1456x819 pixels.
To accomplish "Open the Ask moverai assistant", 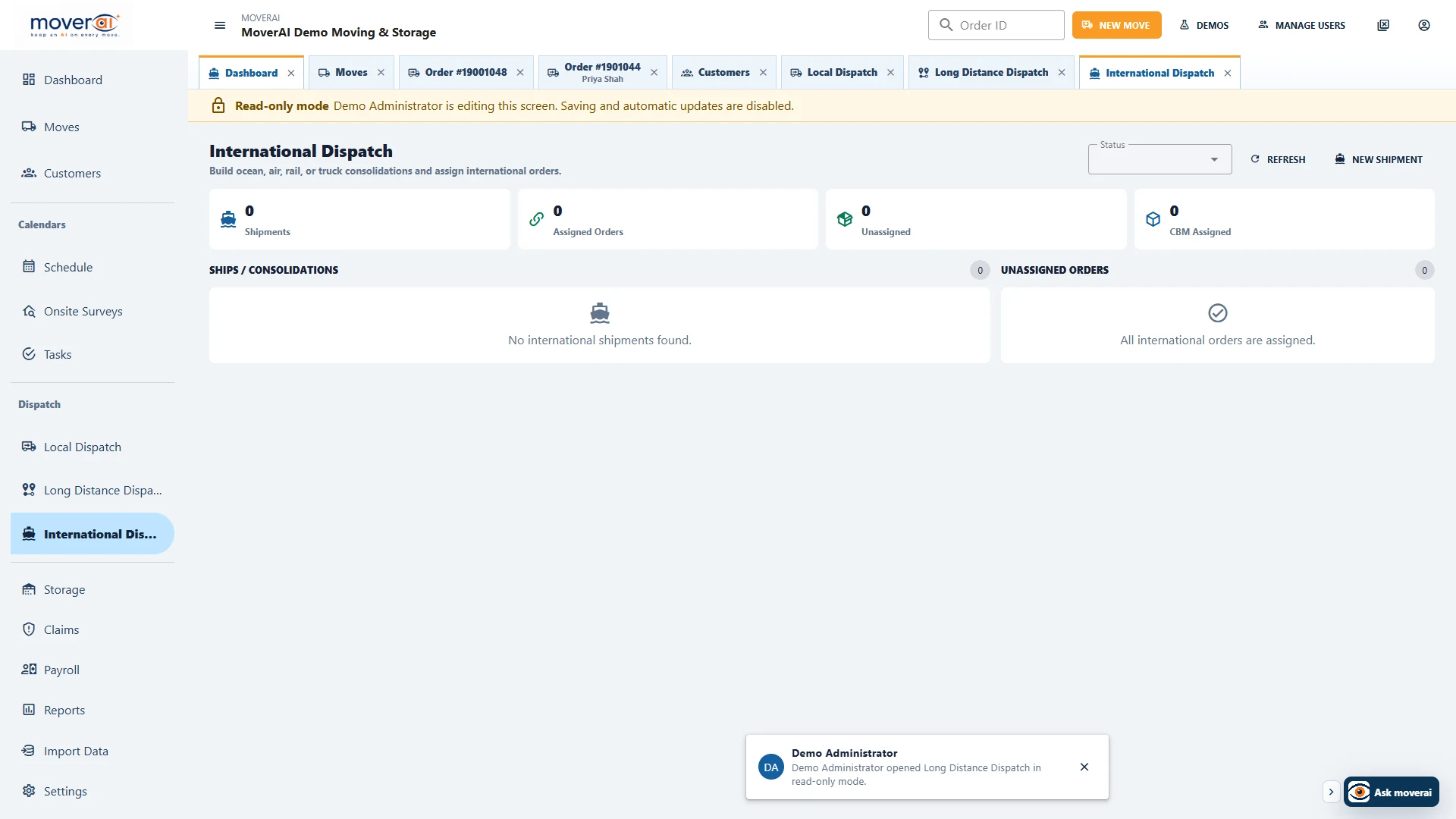I will [x=1392, y=792].
